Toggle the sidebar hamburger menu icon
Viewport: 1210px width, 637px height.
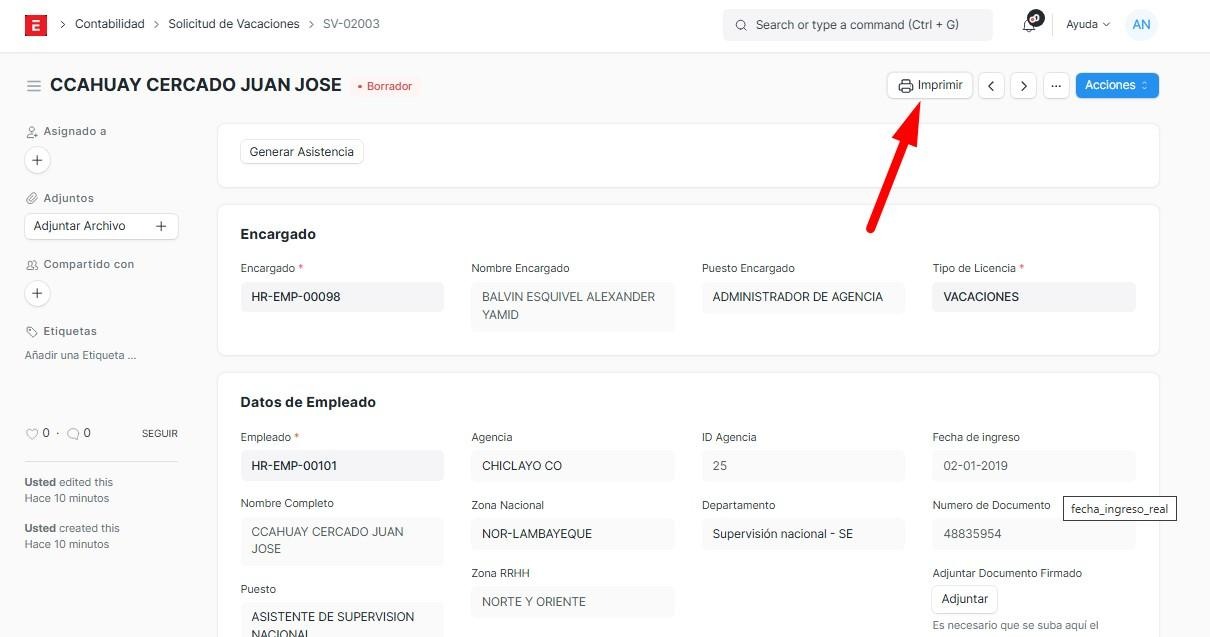(x=34, y=86)
